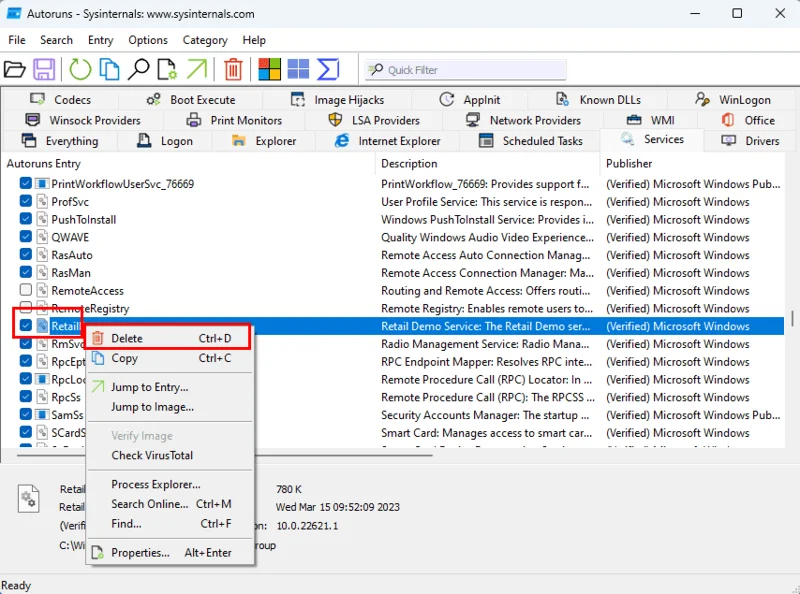Switch to the AppInit tab

(x=469, y=100)
